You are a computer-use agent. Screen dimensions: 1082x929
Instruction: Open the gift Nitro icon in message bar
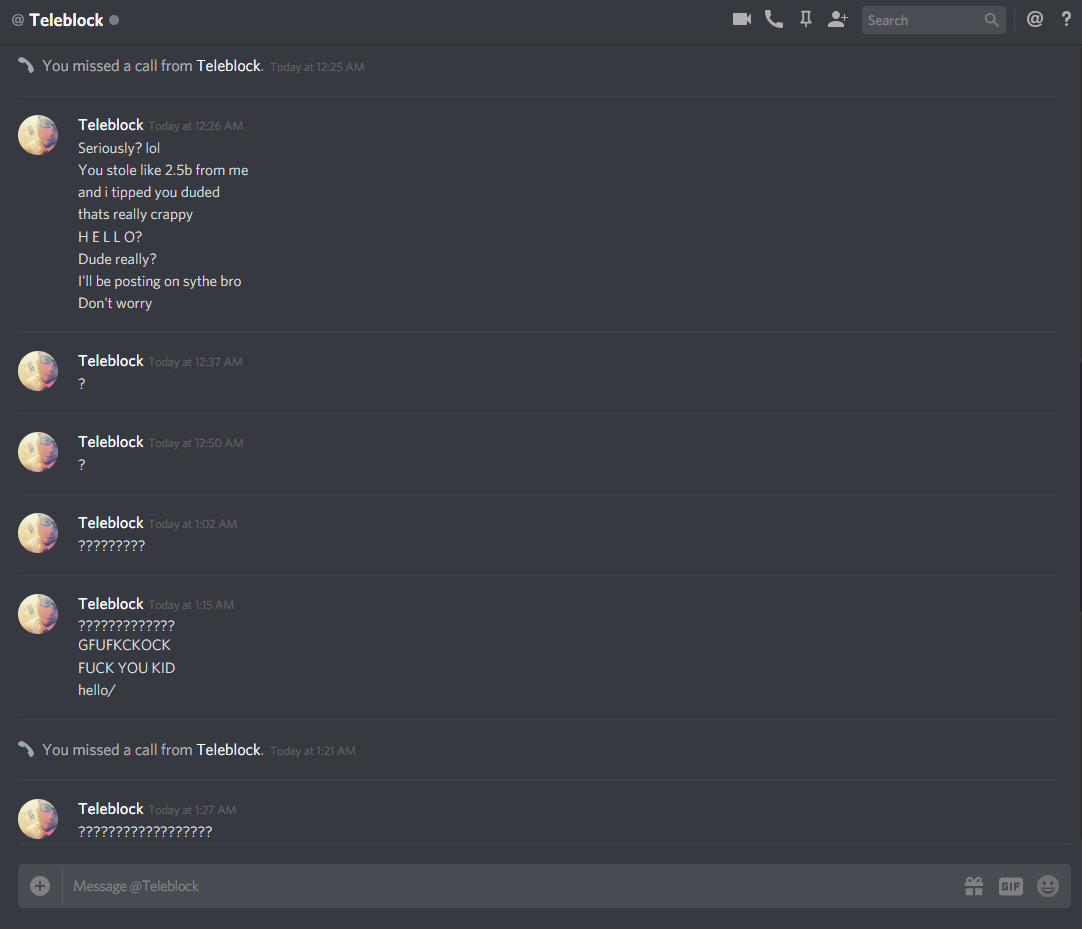coord(974,886)
